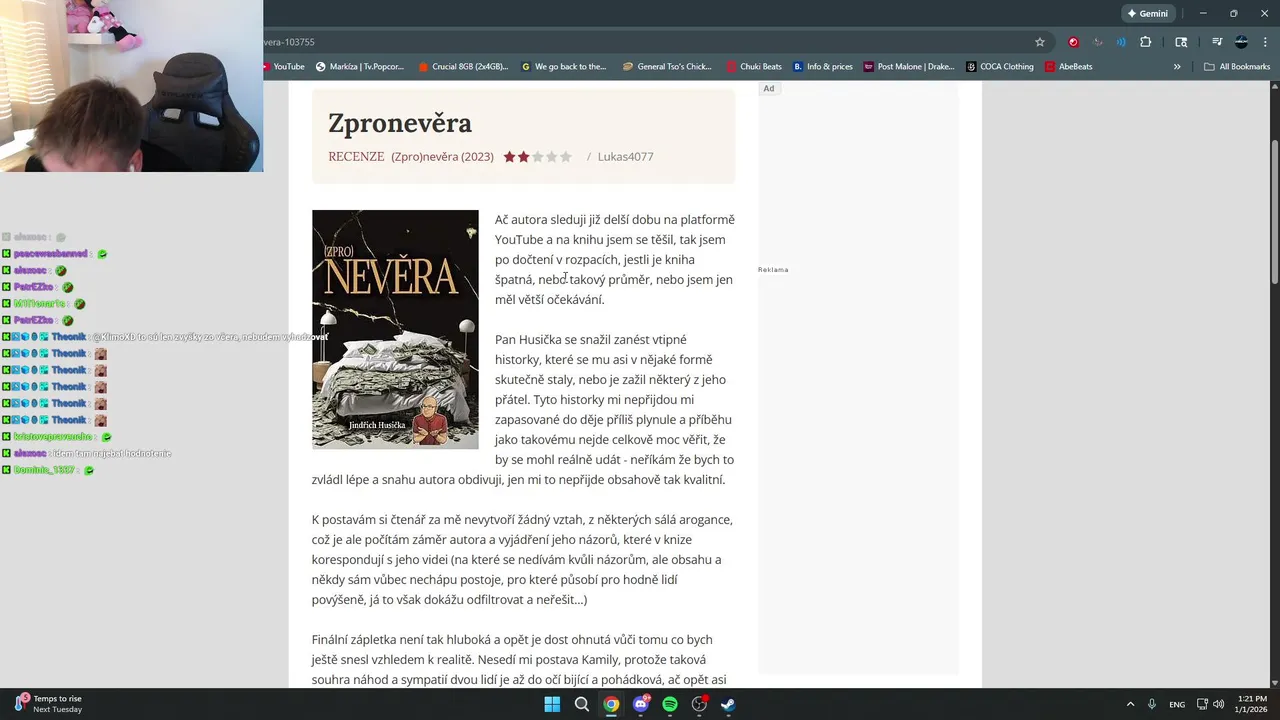Viewport: 1280px width, 720px height.
Task: Click chat user Dominis_1337
Action: (x=44, y=470)
